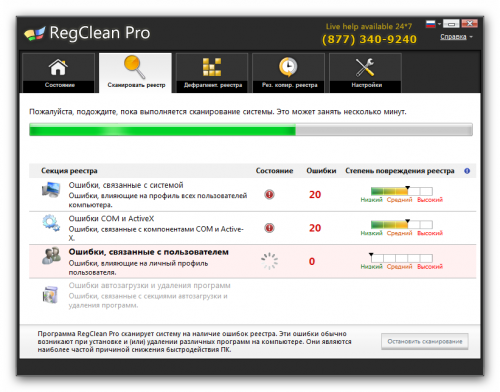The height and width of the screenshot is (392, 500).
Task: Open Рез. копир. реестра clock tab
Action: tap(289, 73)
